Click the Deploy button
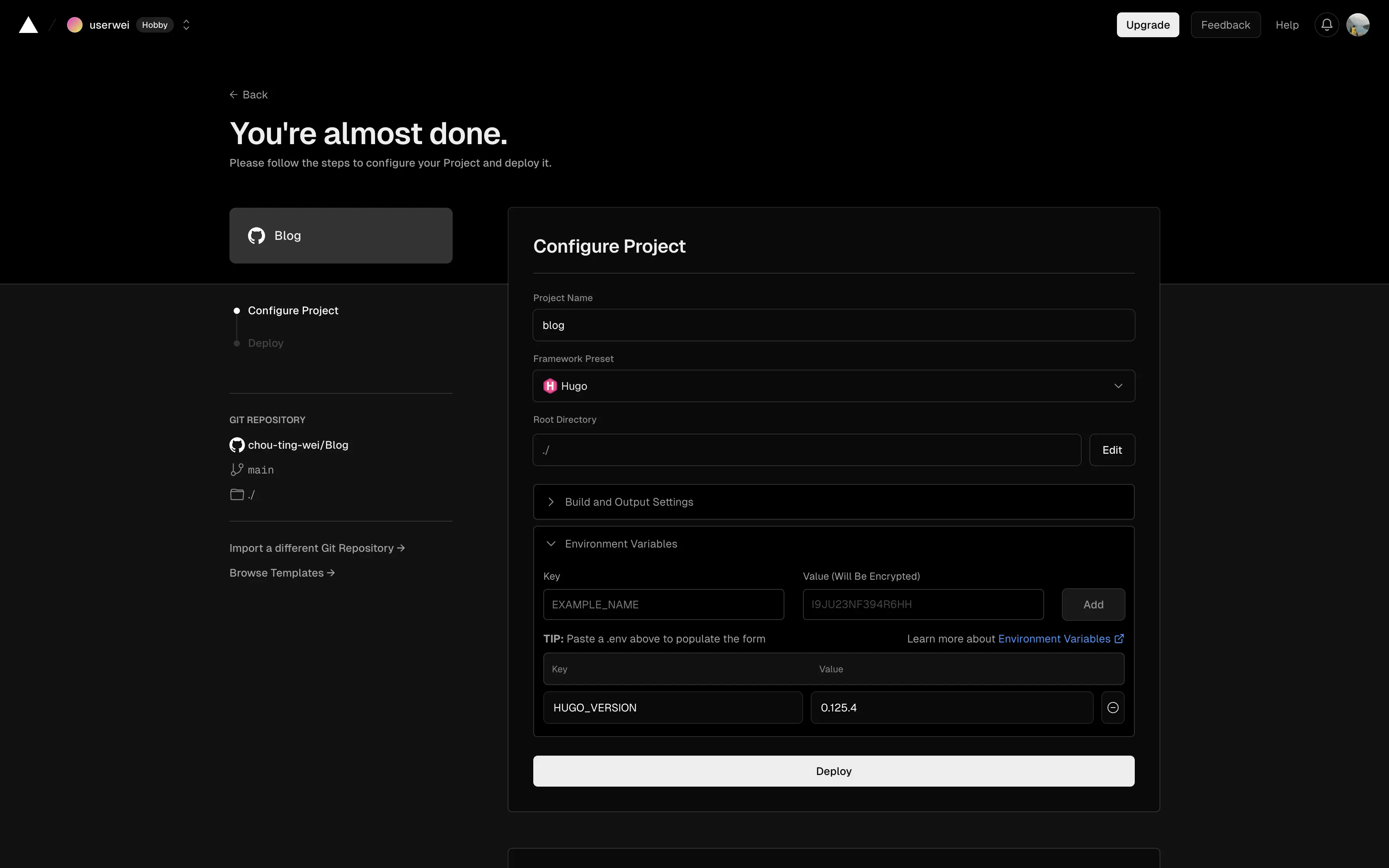The width and height of the screenshot is (1389, 868). pos(833,771)
